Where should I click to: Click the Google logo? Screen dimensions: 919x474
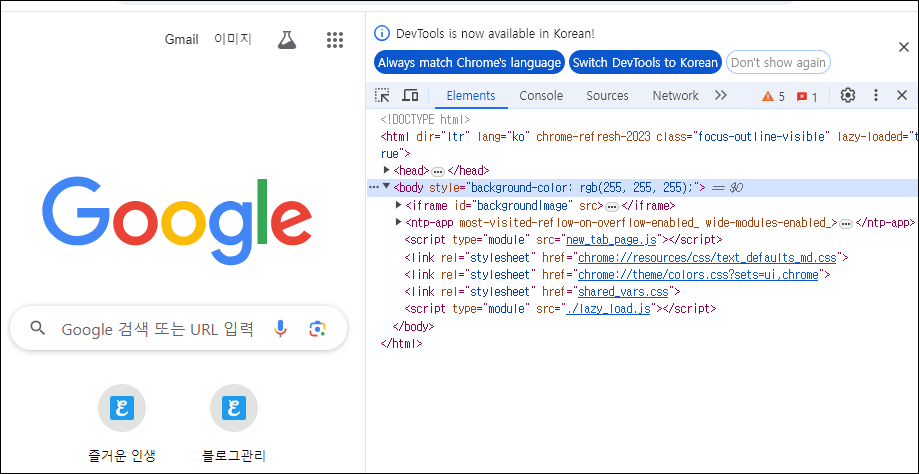(178, 221)
